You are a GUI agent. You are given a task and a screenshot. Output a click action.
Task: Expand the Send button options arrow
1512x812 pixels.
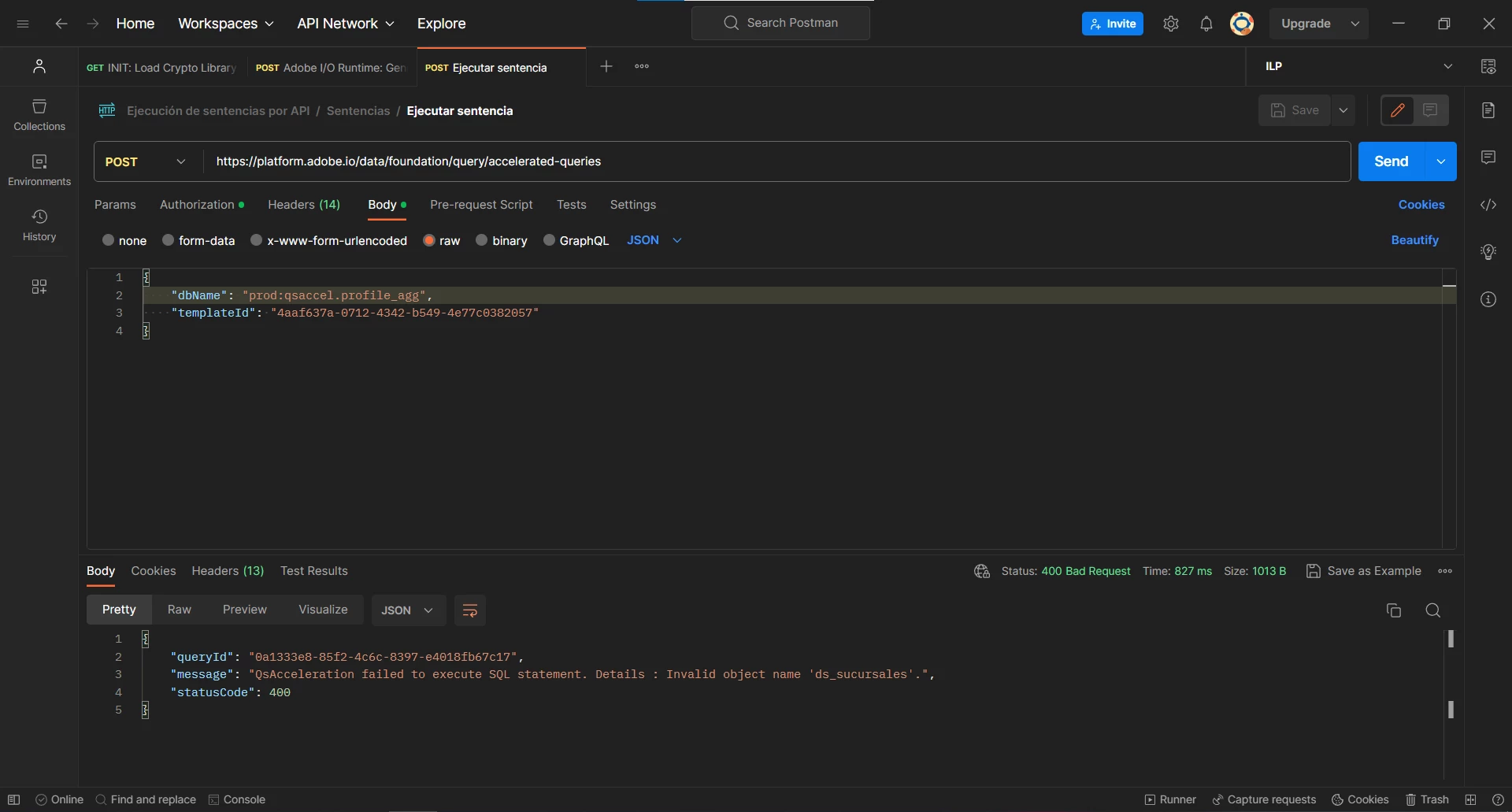click(1441, 161)
